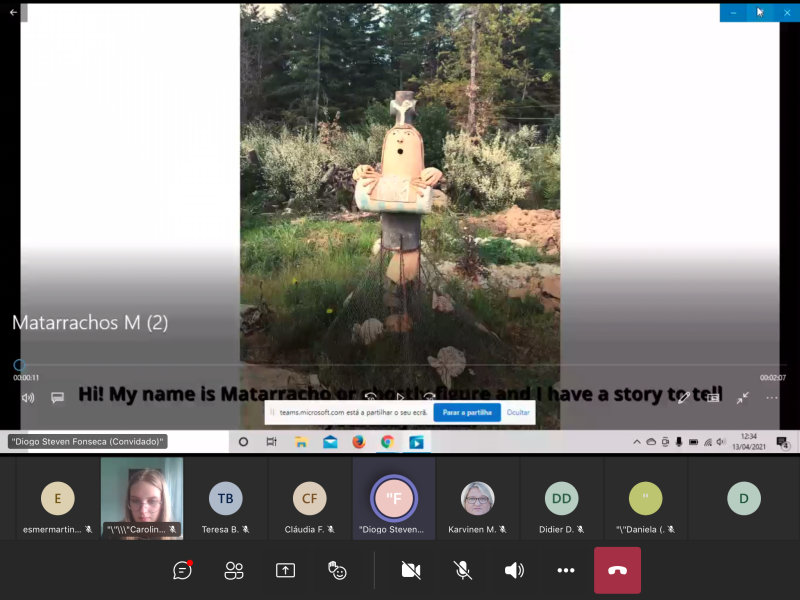
Task: Unmute the microphone
Action: pos(462,570)
